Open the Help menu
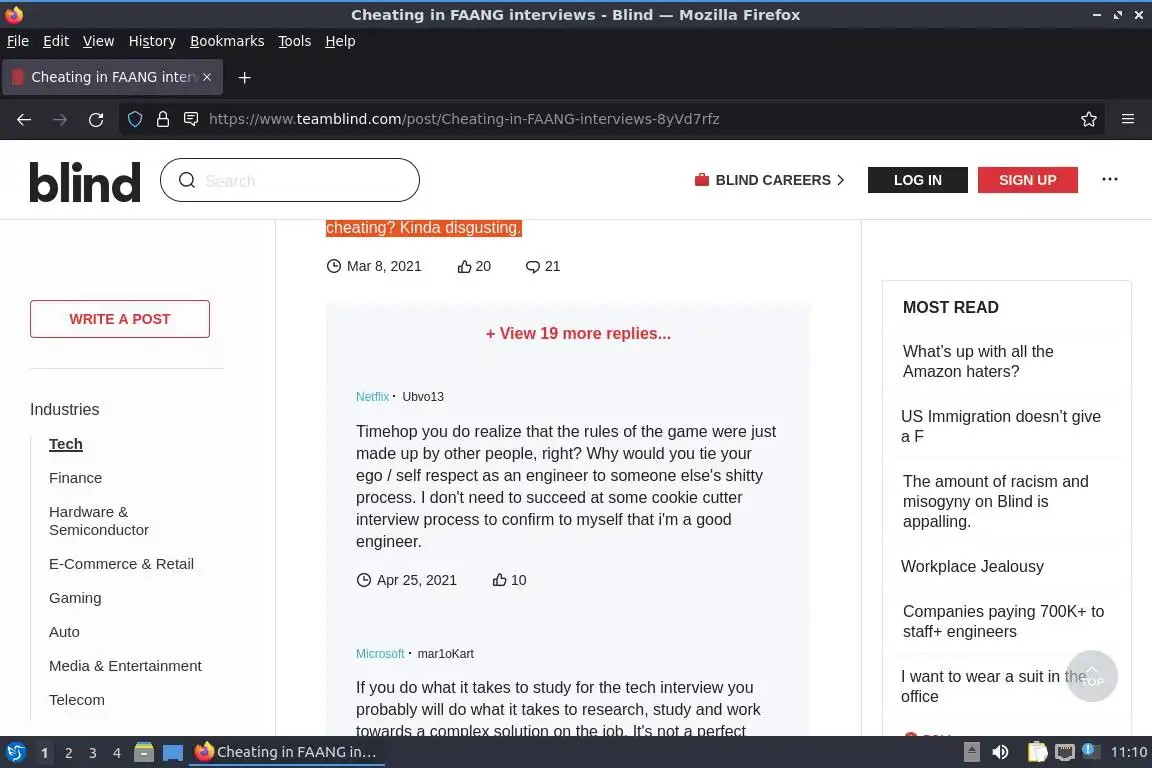 pos(340,41)
